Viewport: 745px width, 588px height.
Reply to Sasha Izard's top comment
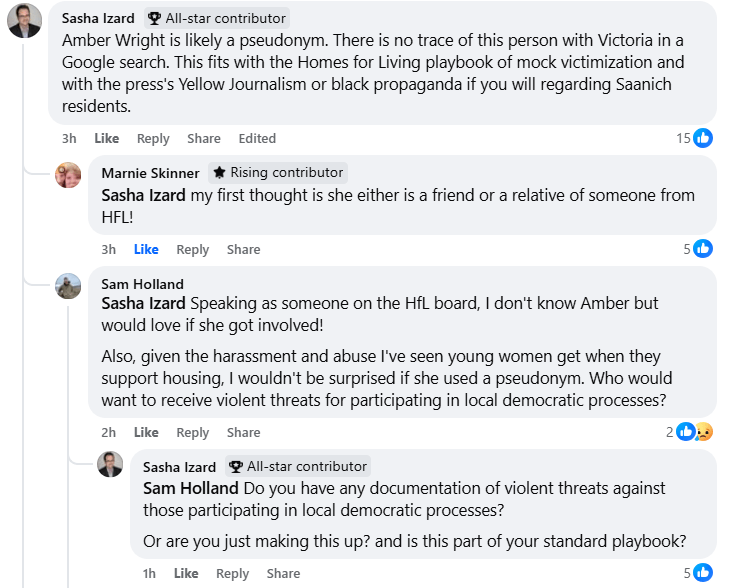click(x=153, y=138)
